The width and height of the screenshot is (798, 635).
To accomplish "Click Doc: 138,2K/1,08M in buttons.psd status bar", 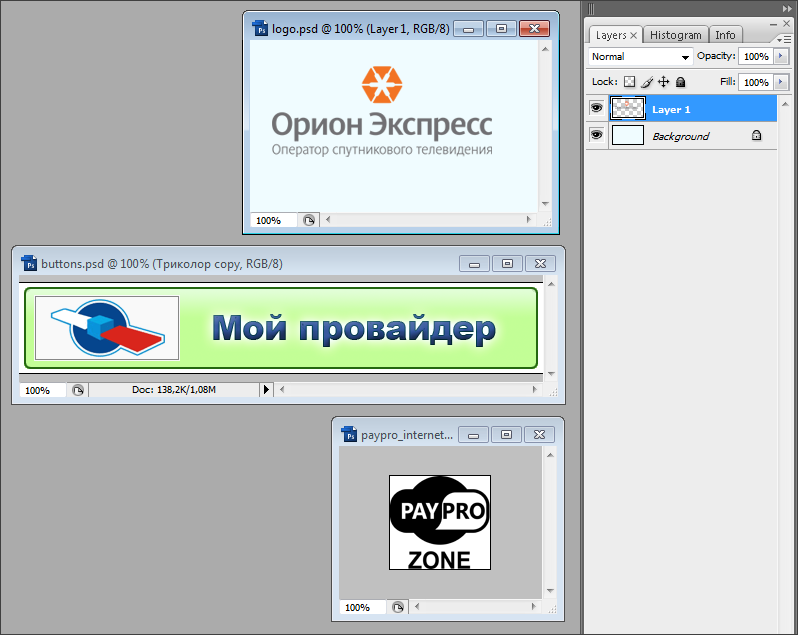I will pos(174,390).
